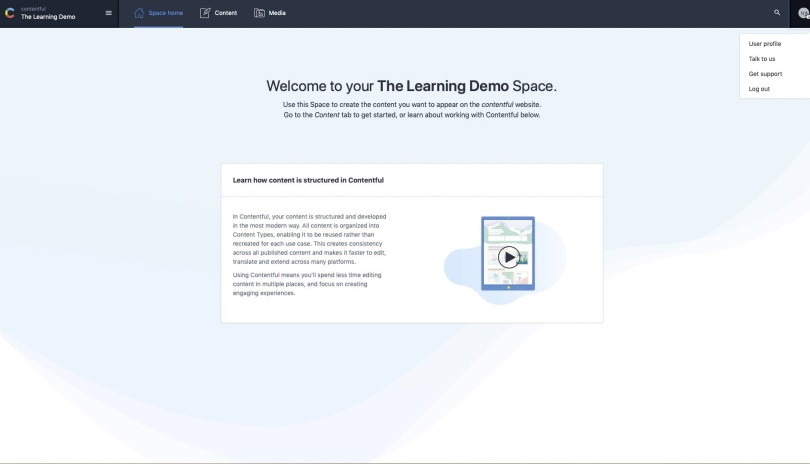Click the Contentful logo icon
Viewport: 810px width, 464px height.
click(10, 13)
